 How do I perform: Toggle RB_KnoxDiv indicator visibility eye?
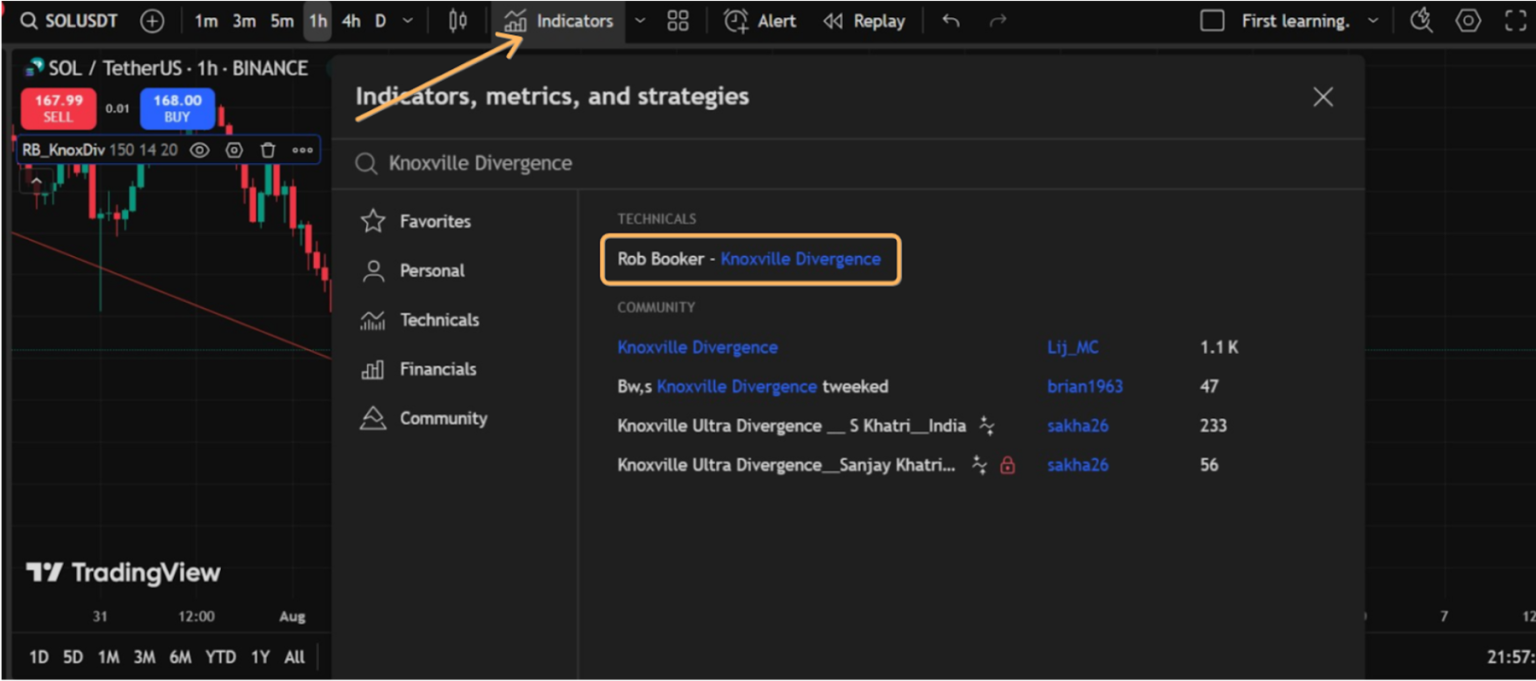pos(200,150)
